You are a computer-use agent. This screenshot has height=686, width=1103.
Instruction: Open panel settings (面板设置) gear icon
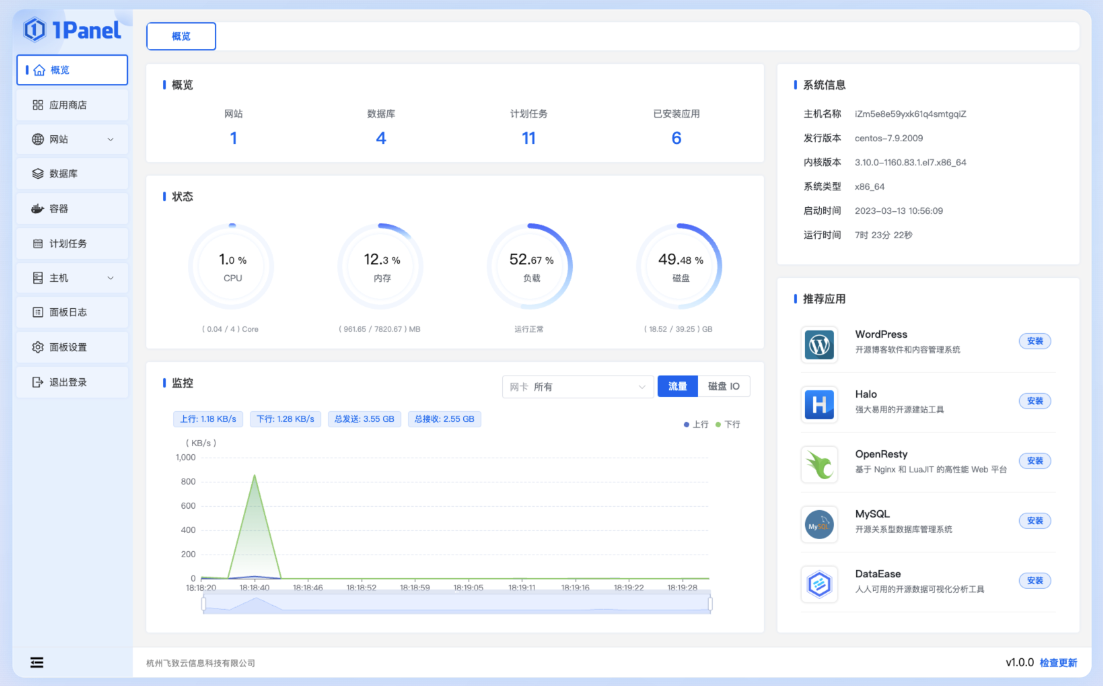coord(38,348)
